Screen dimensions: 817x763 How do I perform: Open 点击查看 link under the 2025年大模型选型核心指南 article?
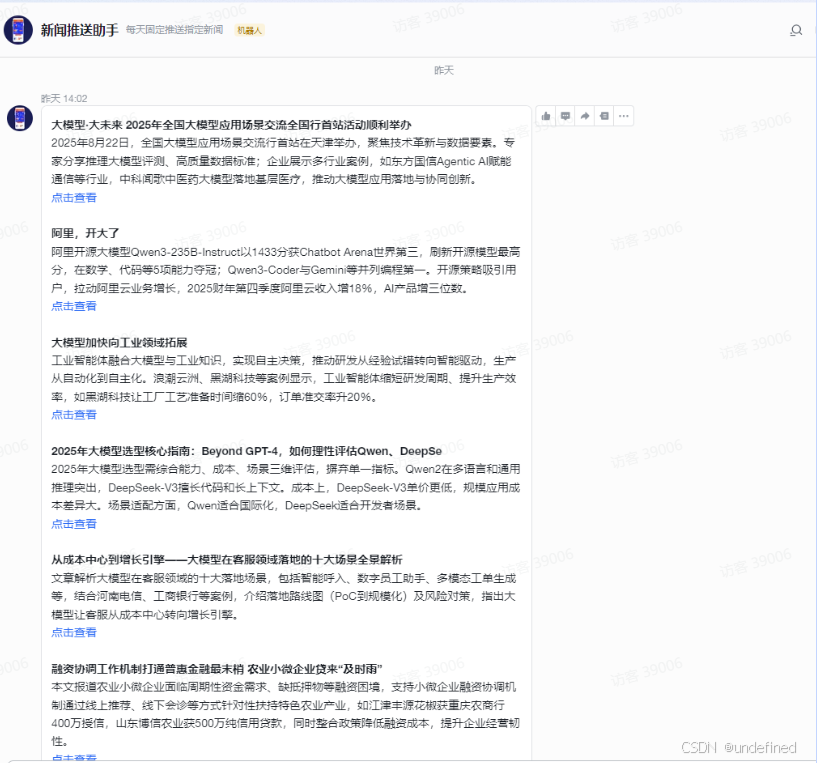click(74, 524)
